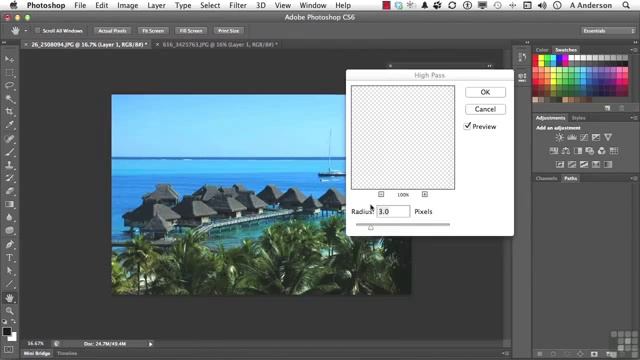Open the status bar info arrow

[150, 344]
